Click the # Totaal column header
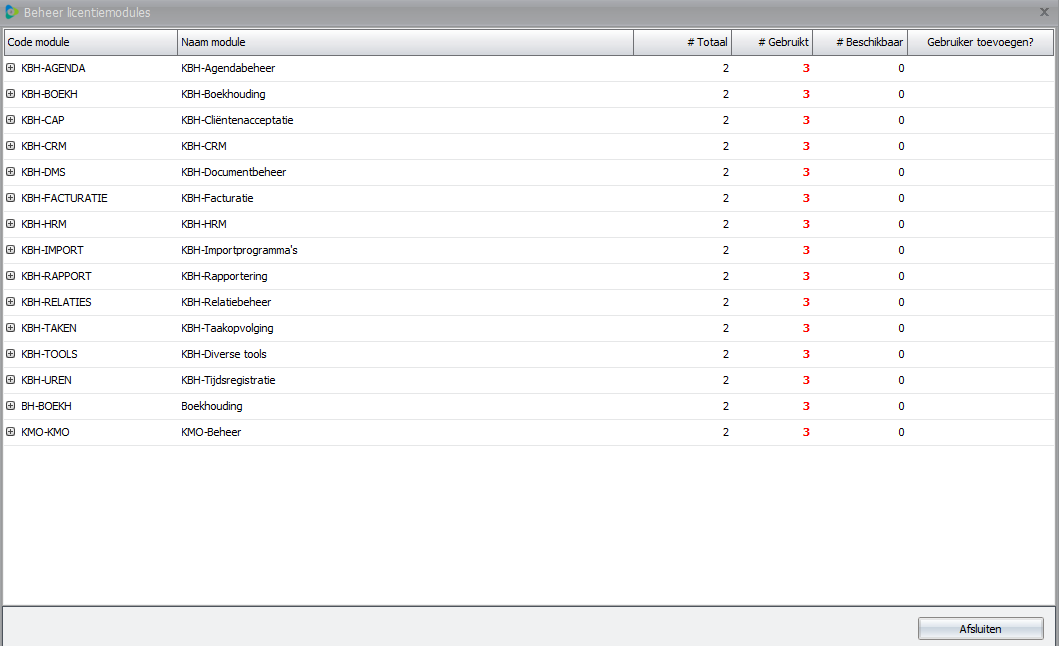Image resolution: width=1059 pixels, height=646 pixels. pos(683,42)
